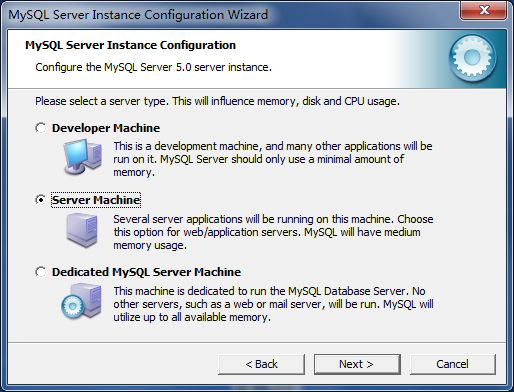Click the 'MySQL Server Instance Configuration Wizard' title bar text

point(138,15)
